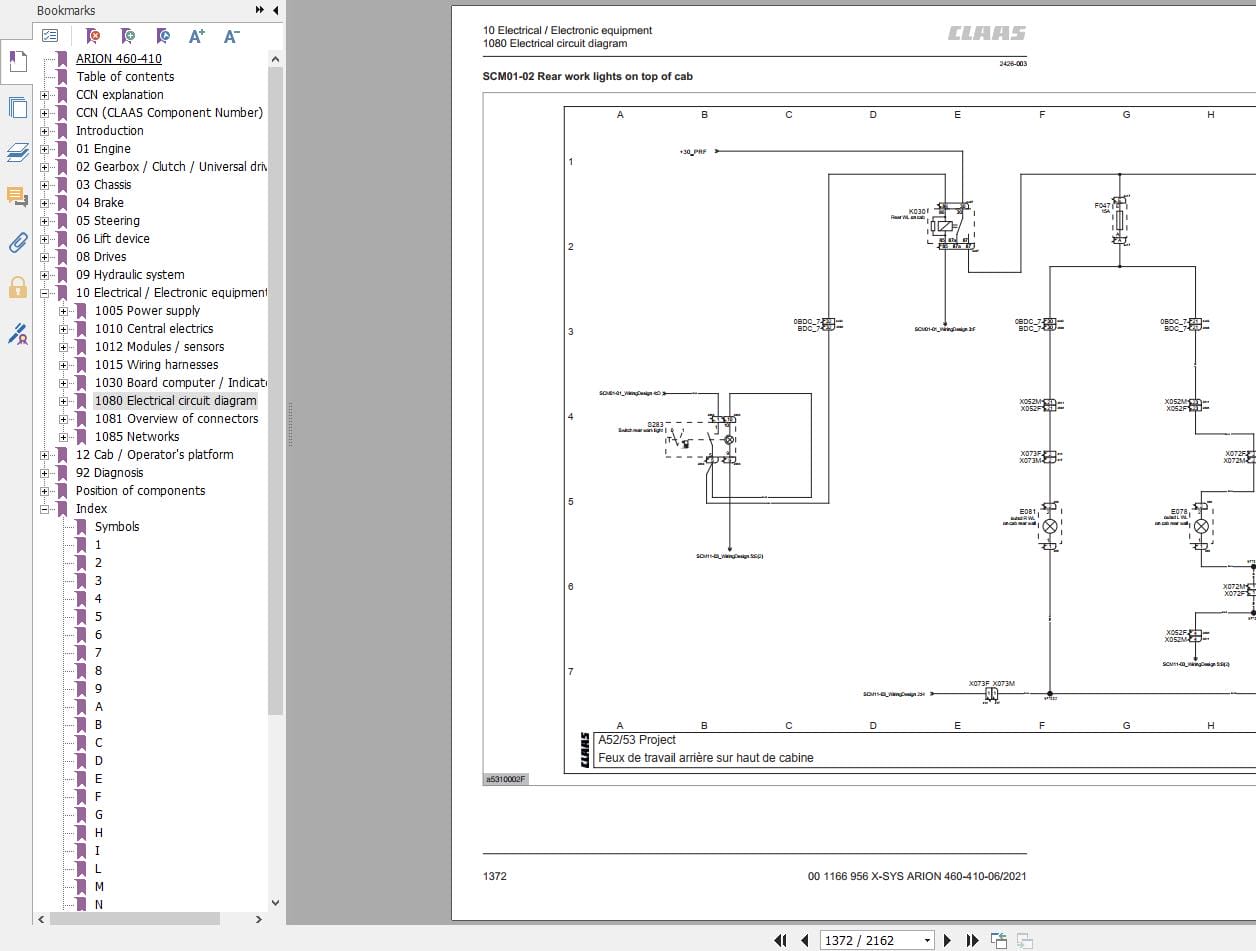The height and width of the screenshot is (951, 1256).
Task: Decrease bookmark font size
Action: tap(231, 36)
